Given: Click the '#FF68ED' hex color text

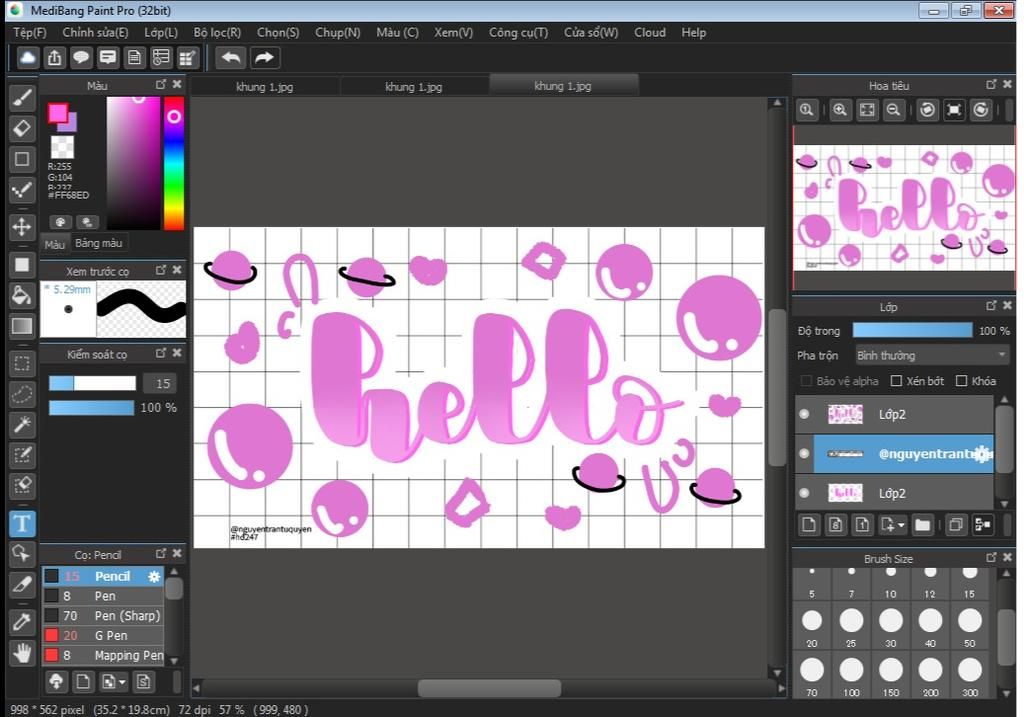Looking at the screenshot, I should tap(69, 195).
